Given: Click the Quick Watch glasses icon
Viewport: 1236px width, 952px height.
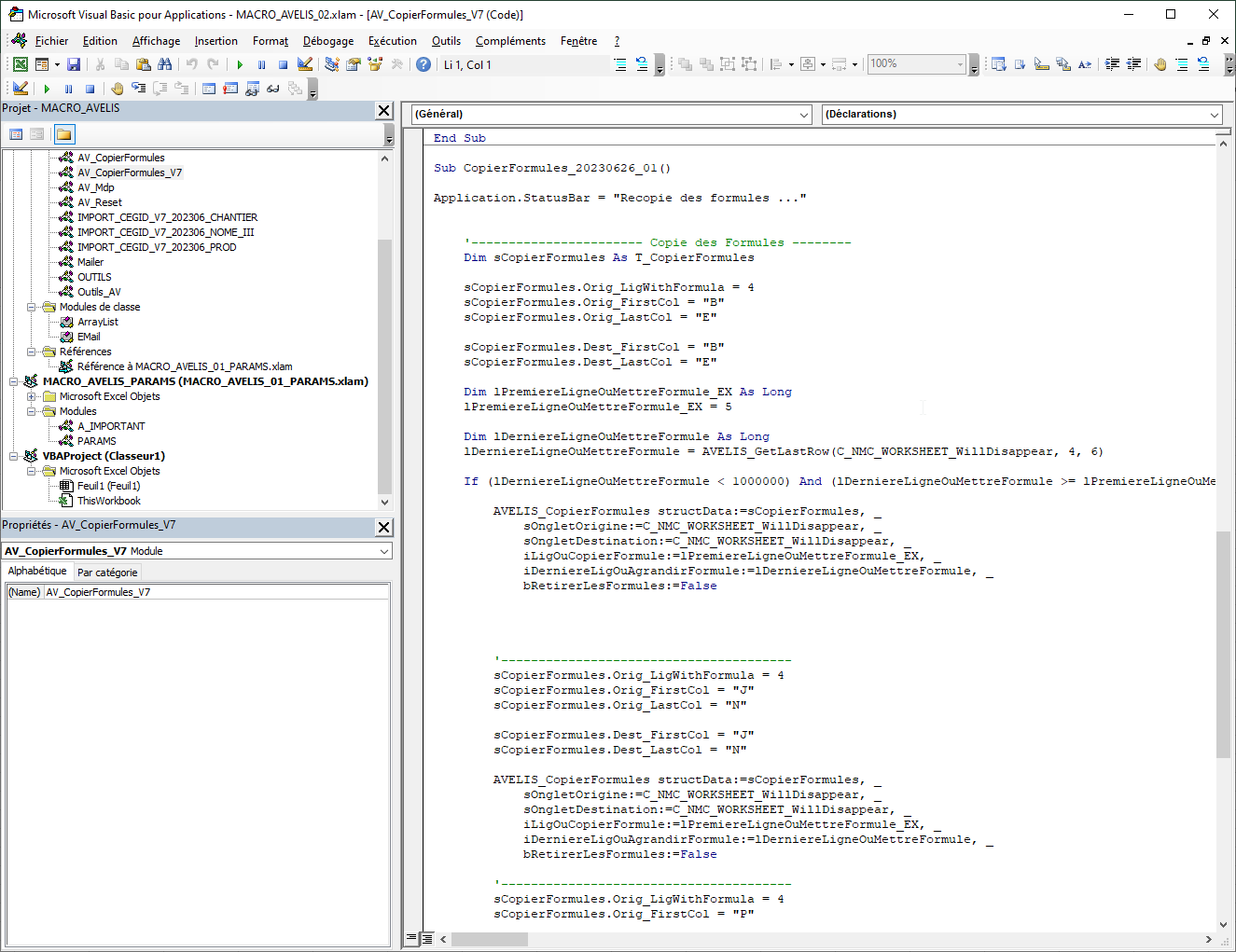Looking at the screenshot, I should click(x=273, y=89).
